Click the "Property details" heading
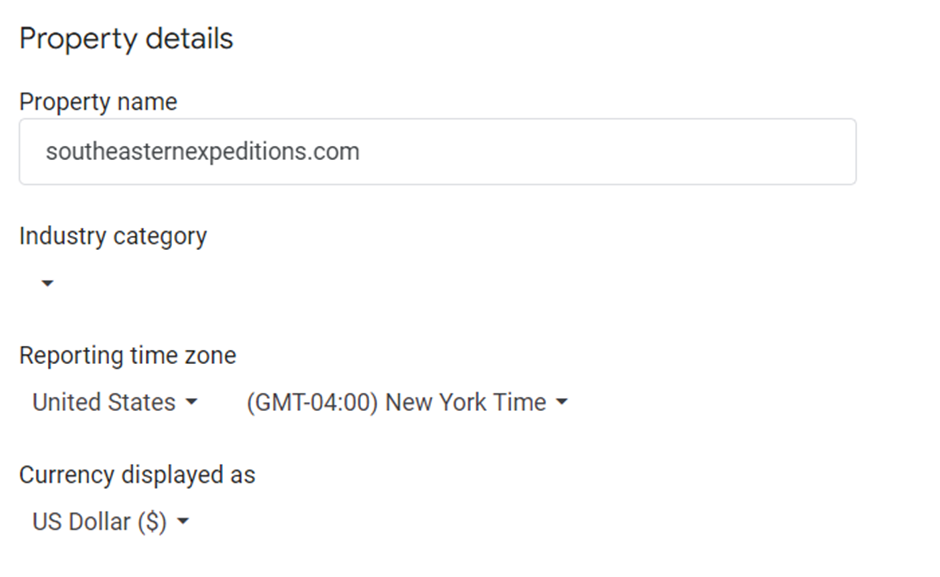The width and height of the screenshot is (940, 577). click(x=126, y=39)
